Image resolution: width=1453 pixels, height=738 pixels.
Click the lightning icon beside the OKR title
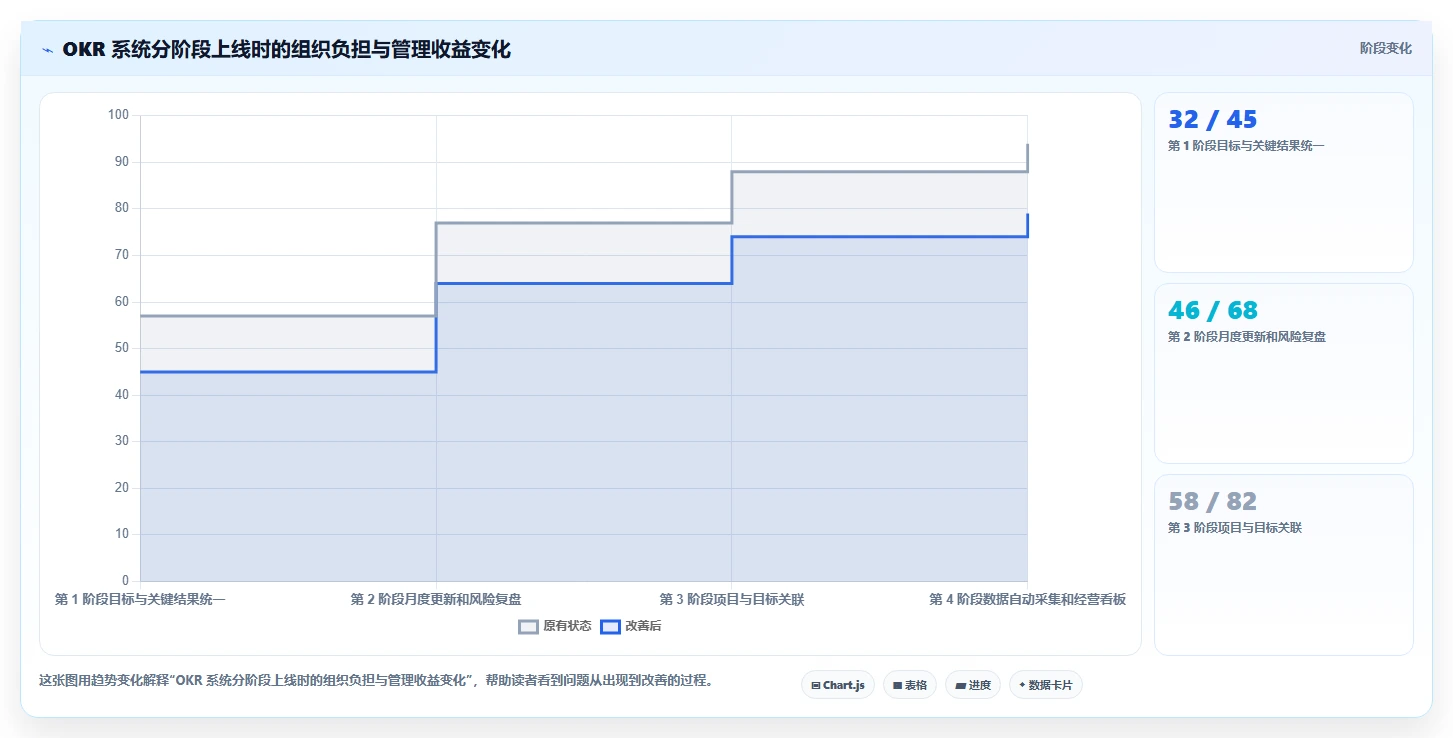[x=48, y=50]
